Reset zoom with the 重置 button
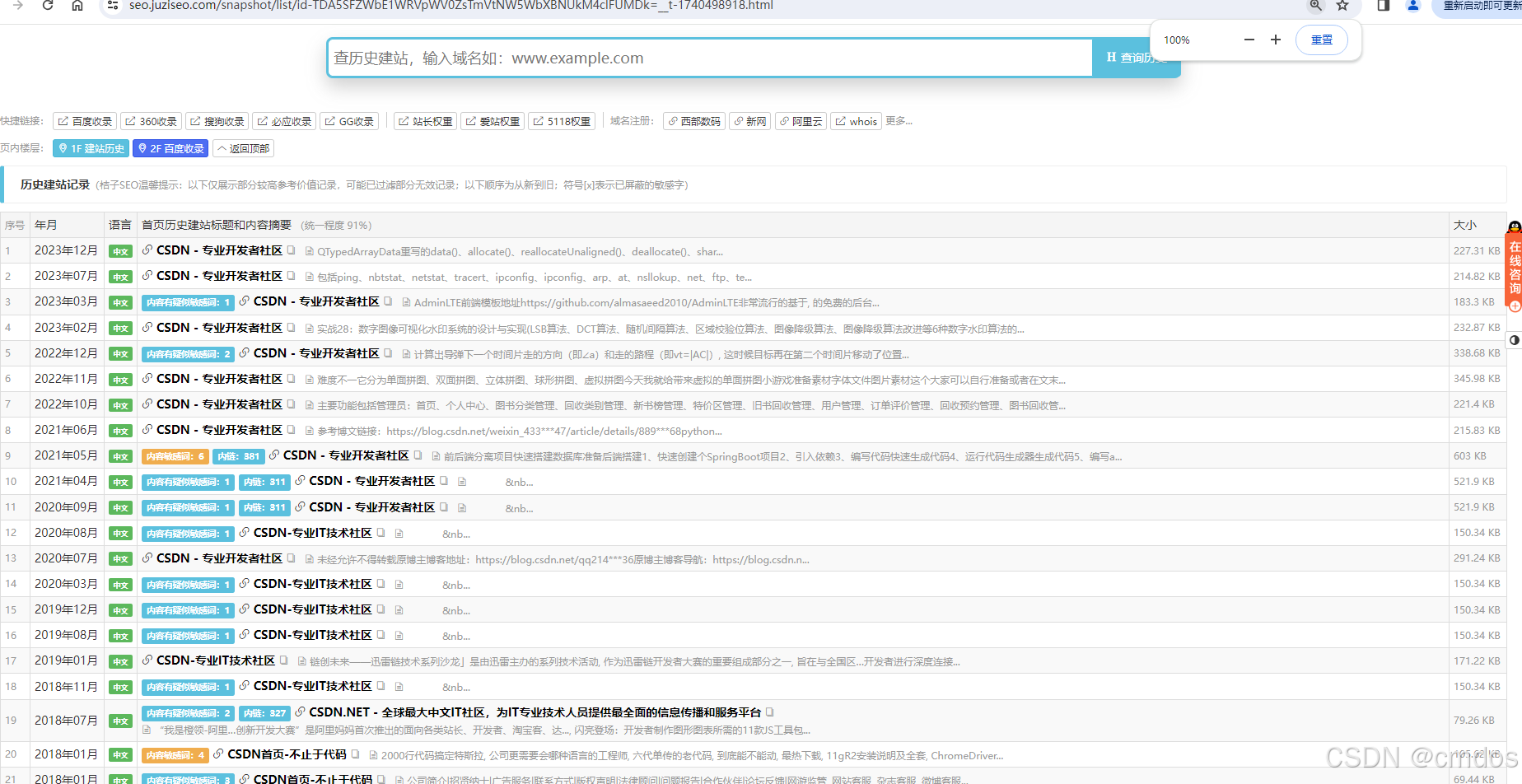The height and width of the screenshot is (784, 1522). 1322,40
